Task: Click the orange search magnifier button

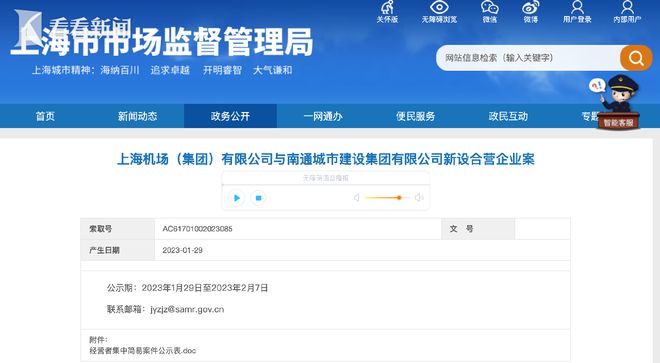Action: tap(636, 58)
